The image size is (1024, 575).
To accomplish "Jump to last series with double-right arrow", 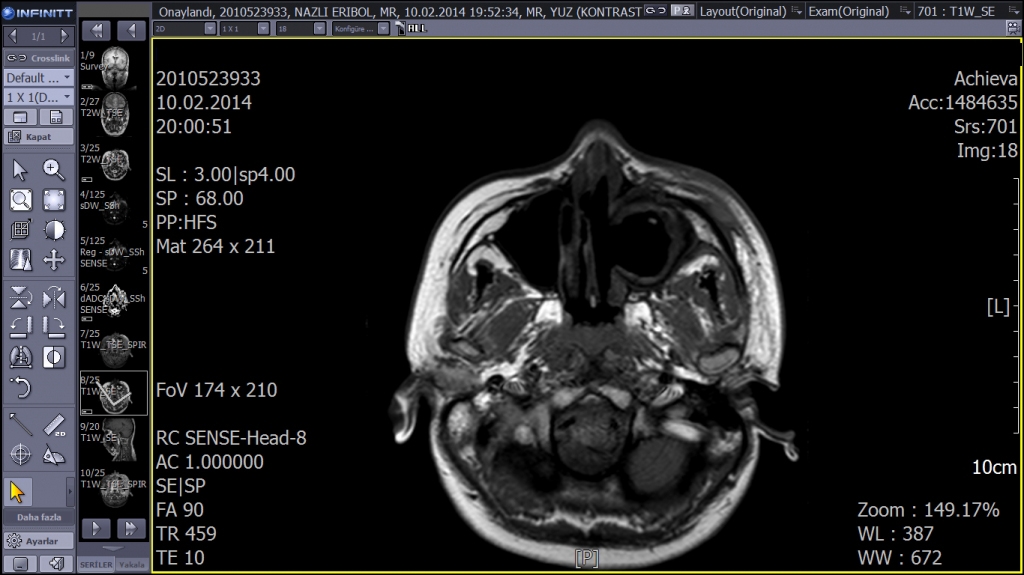I will [x=131, y=528].
